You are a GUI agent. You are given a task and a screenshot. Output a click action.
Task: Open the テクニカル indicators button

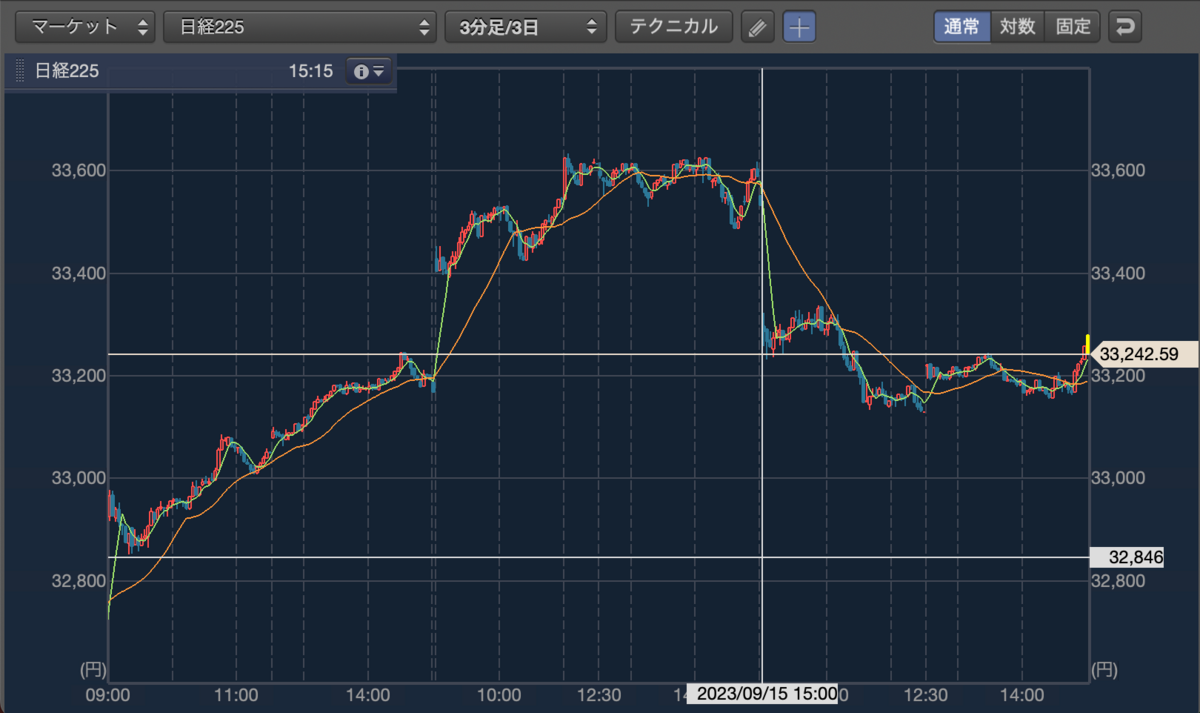(x=674, y=27)
